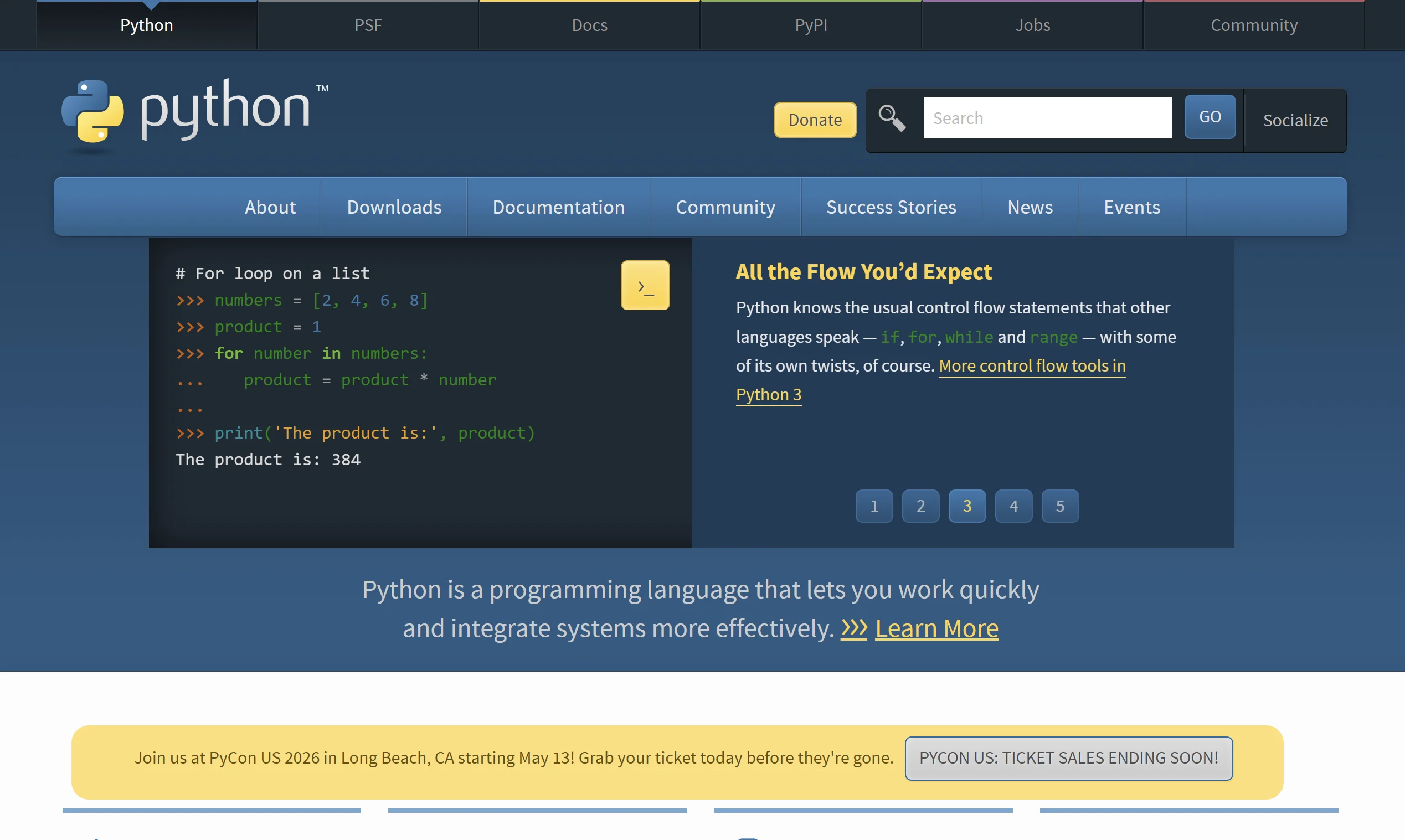This screenshot has width=1405, height=840.
Task: Open the Documentation navigation menu
Action: tap(558, 207)
